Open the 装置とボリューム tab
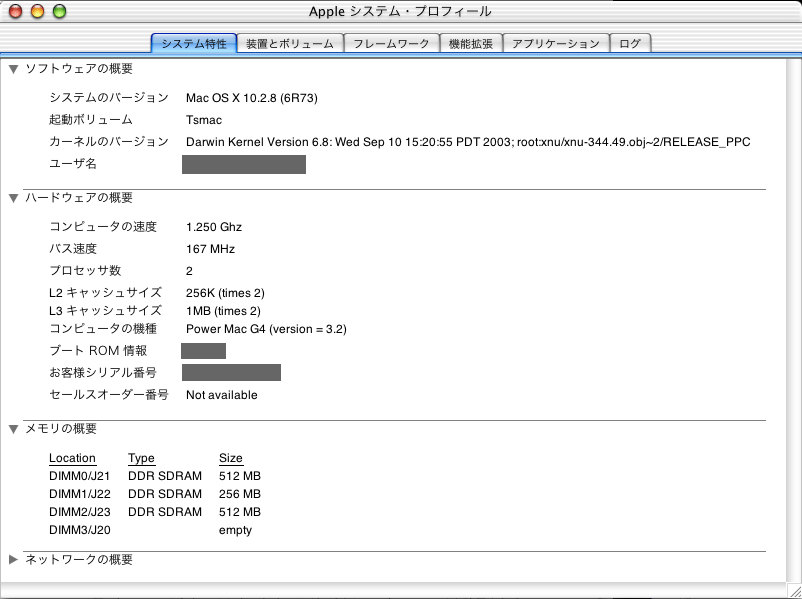 coord(290,43)
